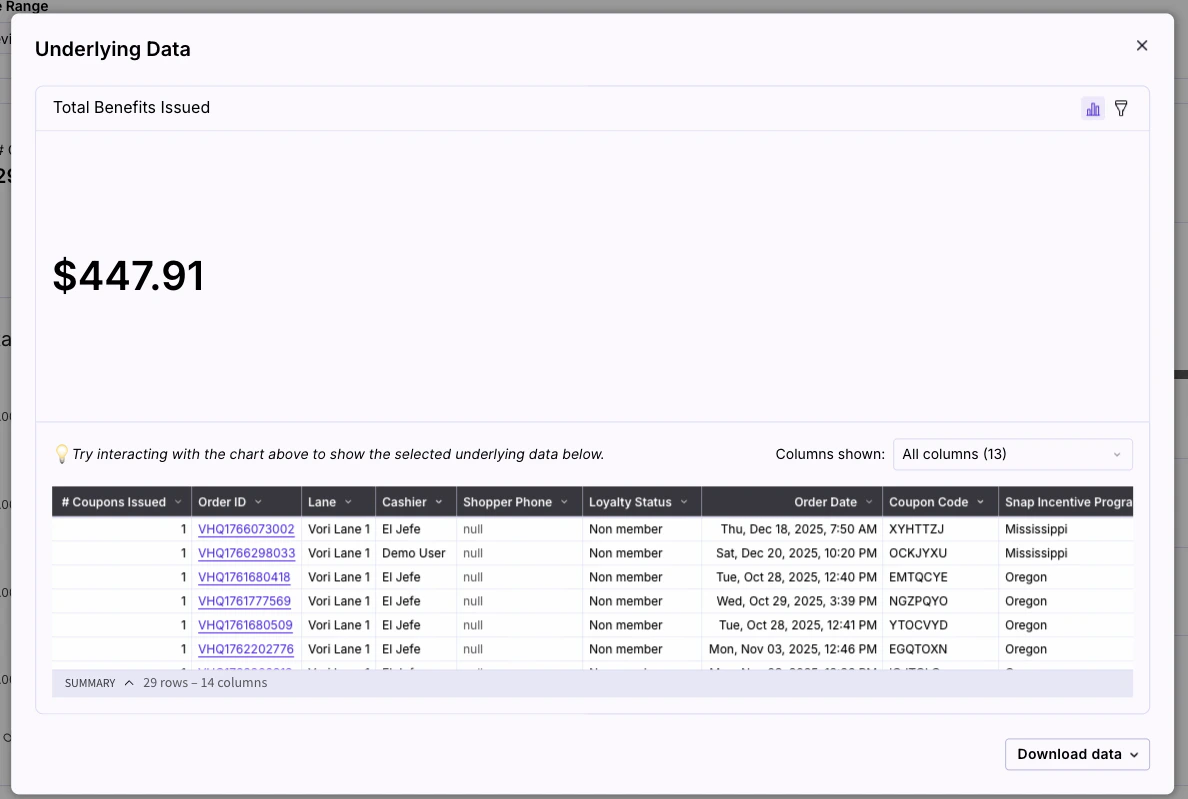Image resolution: width=1188 pixels, height=799 pixels.
Task: Click the Download data button
Action: [1070, 754]
